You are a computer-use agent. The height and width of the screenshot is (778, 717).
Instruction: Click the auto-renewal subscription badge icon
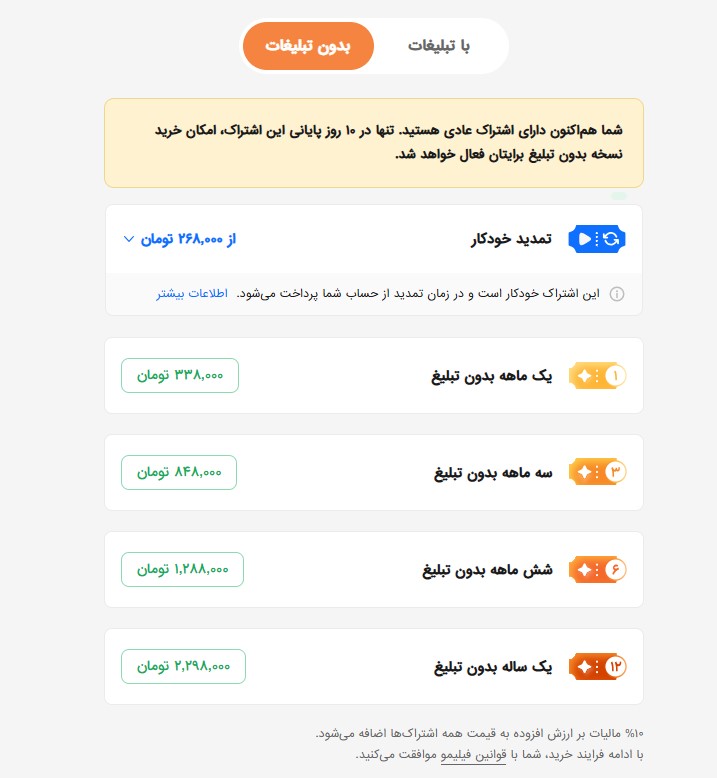(x=597, y=239)
